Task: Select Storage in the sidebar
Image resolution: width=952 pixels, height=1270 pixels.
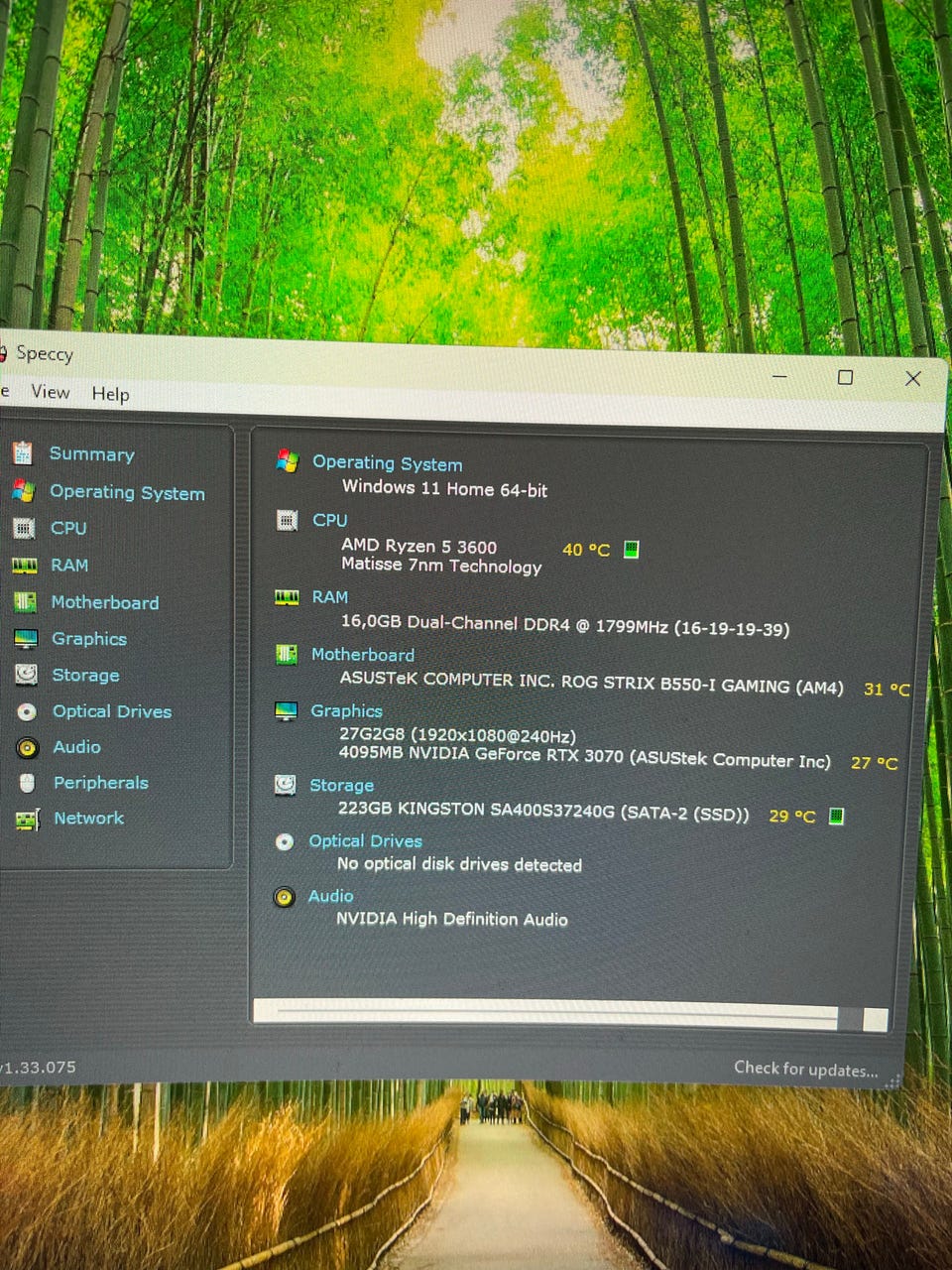Action: point(85,675)
